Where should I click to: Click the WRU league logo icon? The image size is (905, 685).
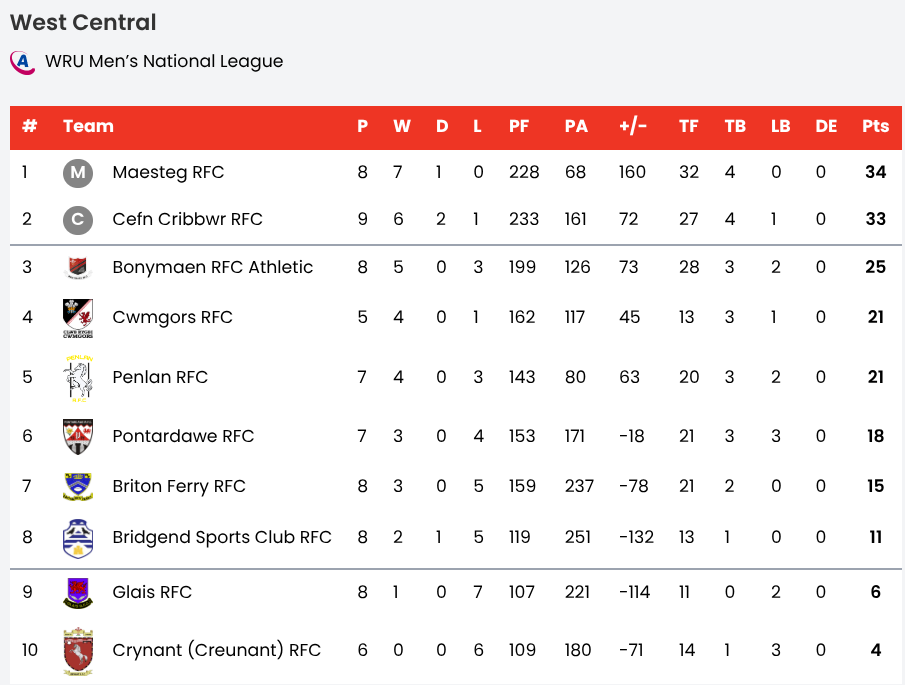point(22,62)
